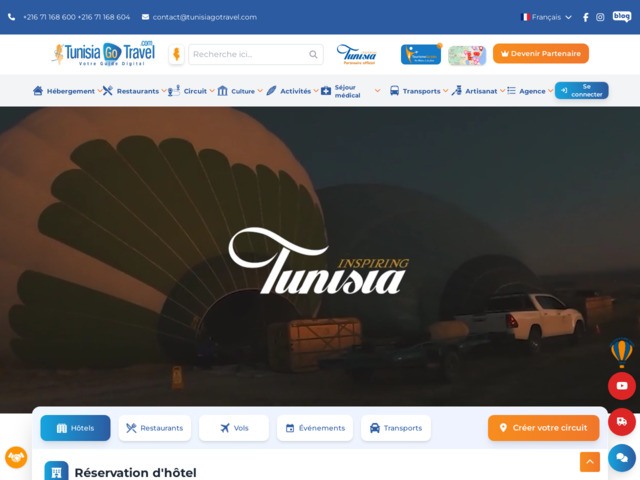The height and width of the screenshot is (480, 640).
Task: Expand the Séjour médical menu
Action: [351, 91]
